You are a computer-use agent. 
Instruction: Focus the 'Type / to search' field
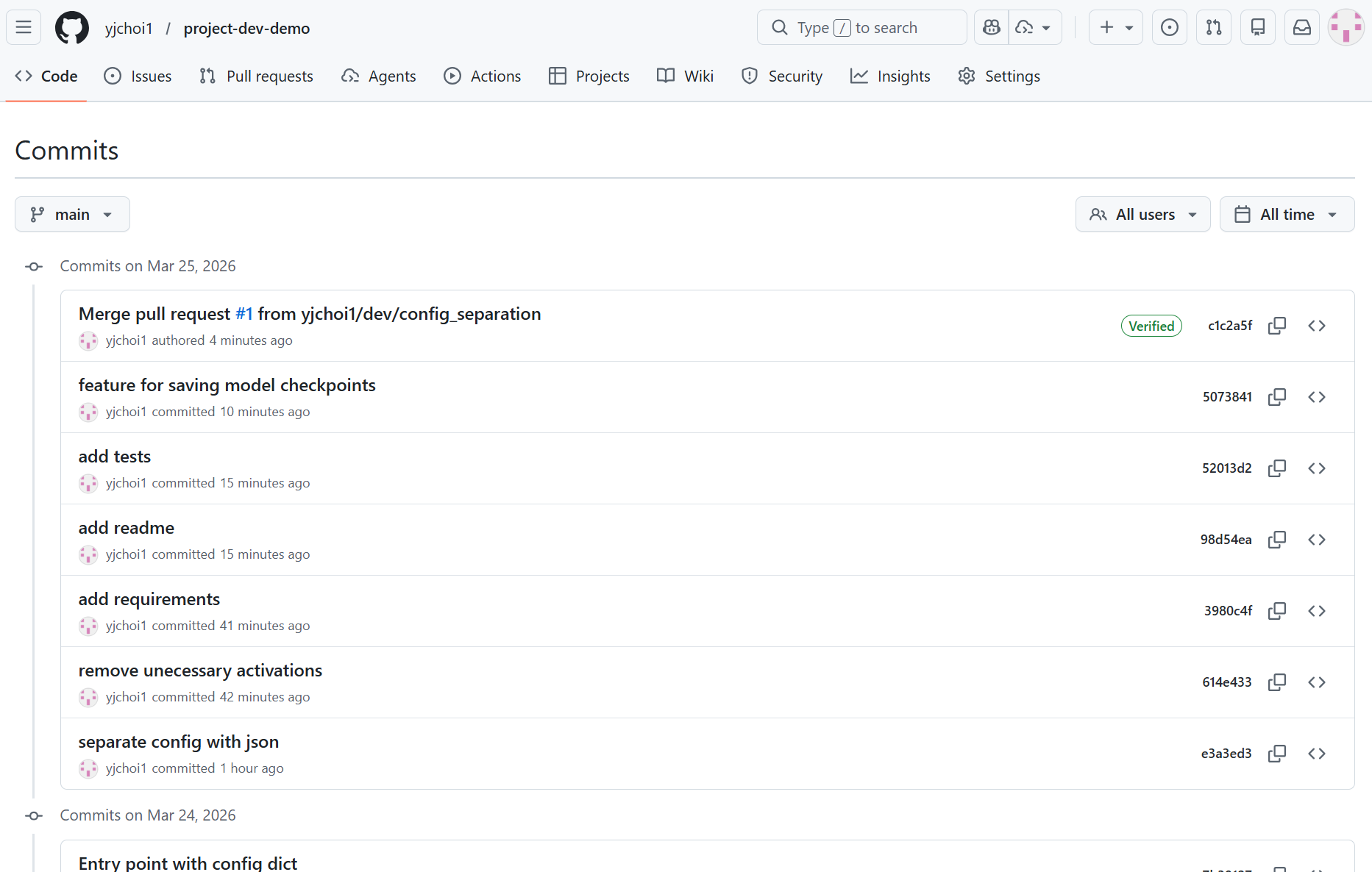861,28
